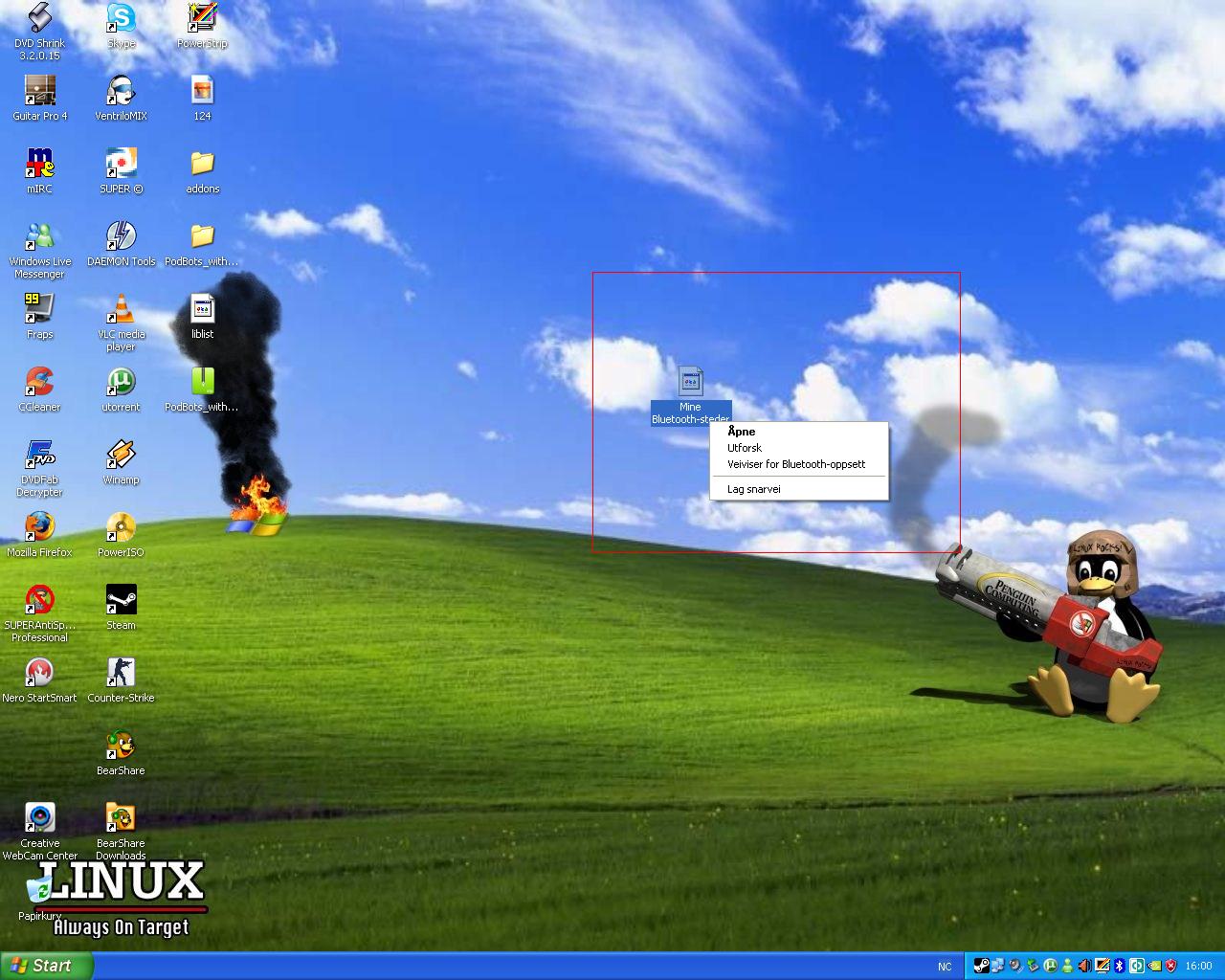Click the PowerStrip tray icon
The image size is (1225, 980).
click(1102, 966)
